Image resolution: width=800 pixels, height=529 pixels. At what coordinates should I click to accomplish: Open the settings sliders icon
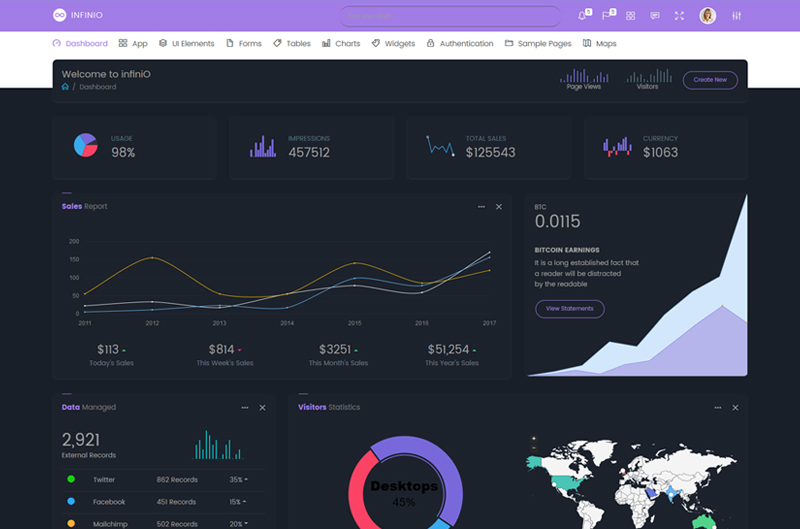(x=737, y=16)
